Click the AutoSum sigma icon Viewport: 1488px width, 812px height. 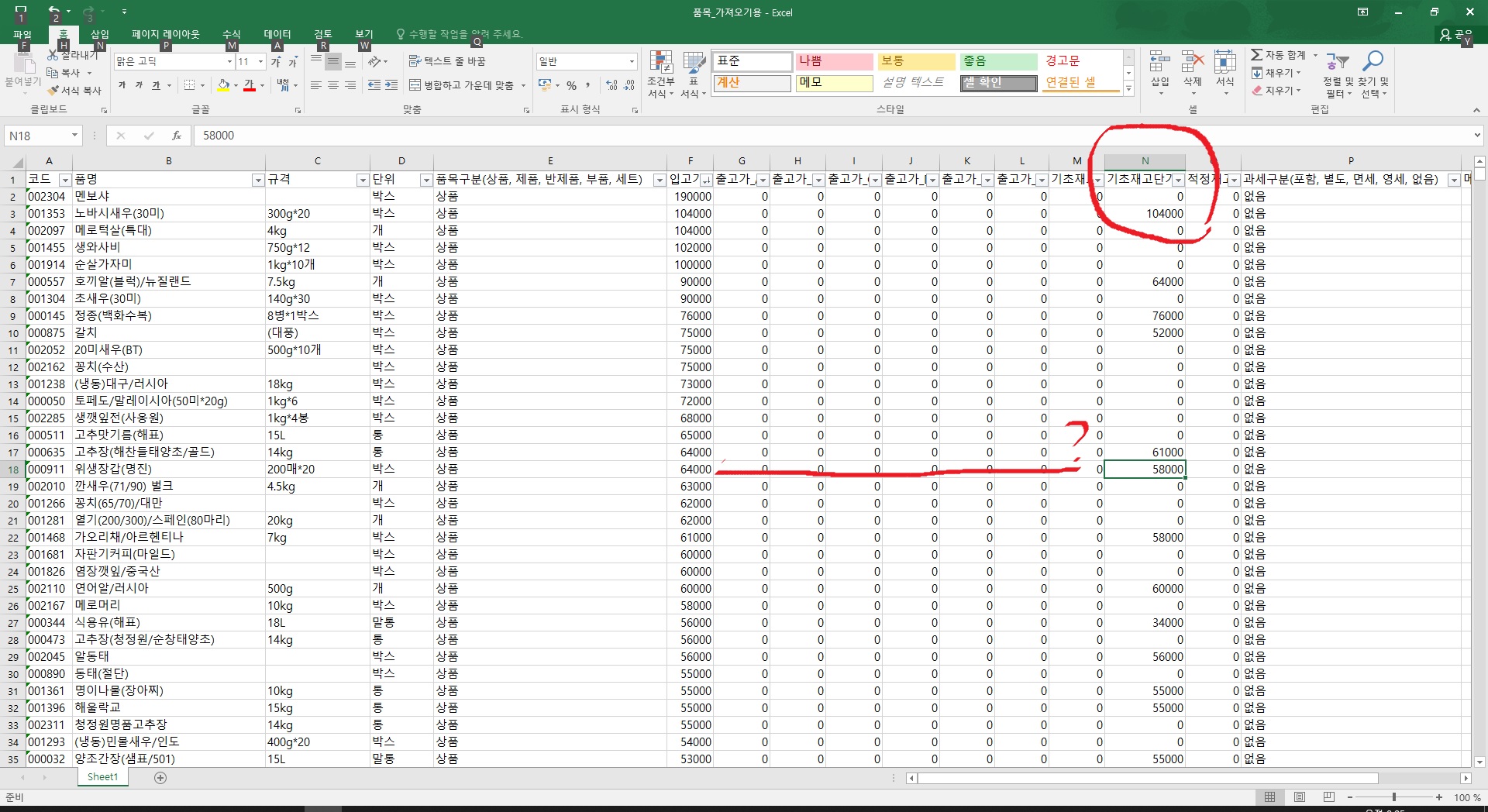pyautogui.click(x=1257, y=55)
